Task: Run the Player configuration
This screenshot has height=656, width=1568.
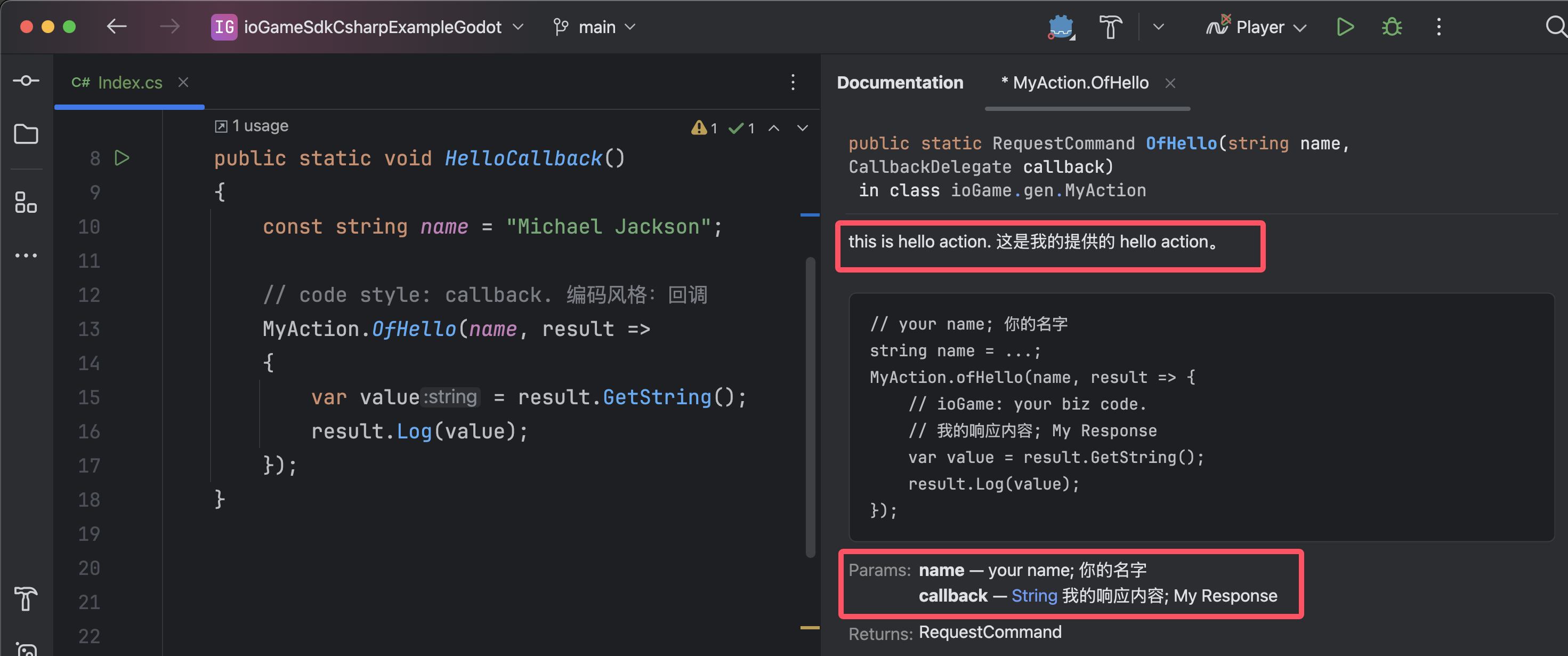Action: [x=1345, y=27]
